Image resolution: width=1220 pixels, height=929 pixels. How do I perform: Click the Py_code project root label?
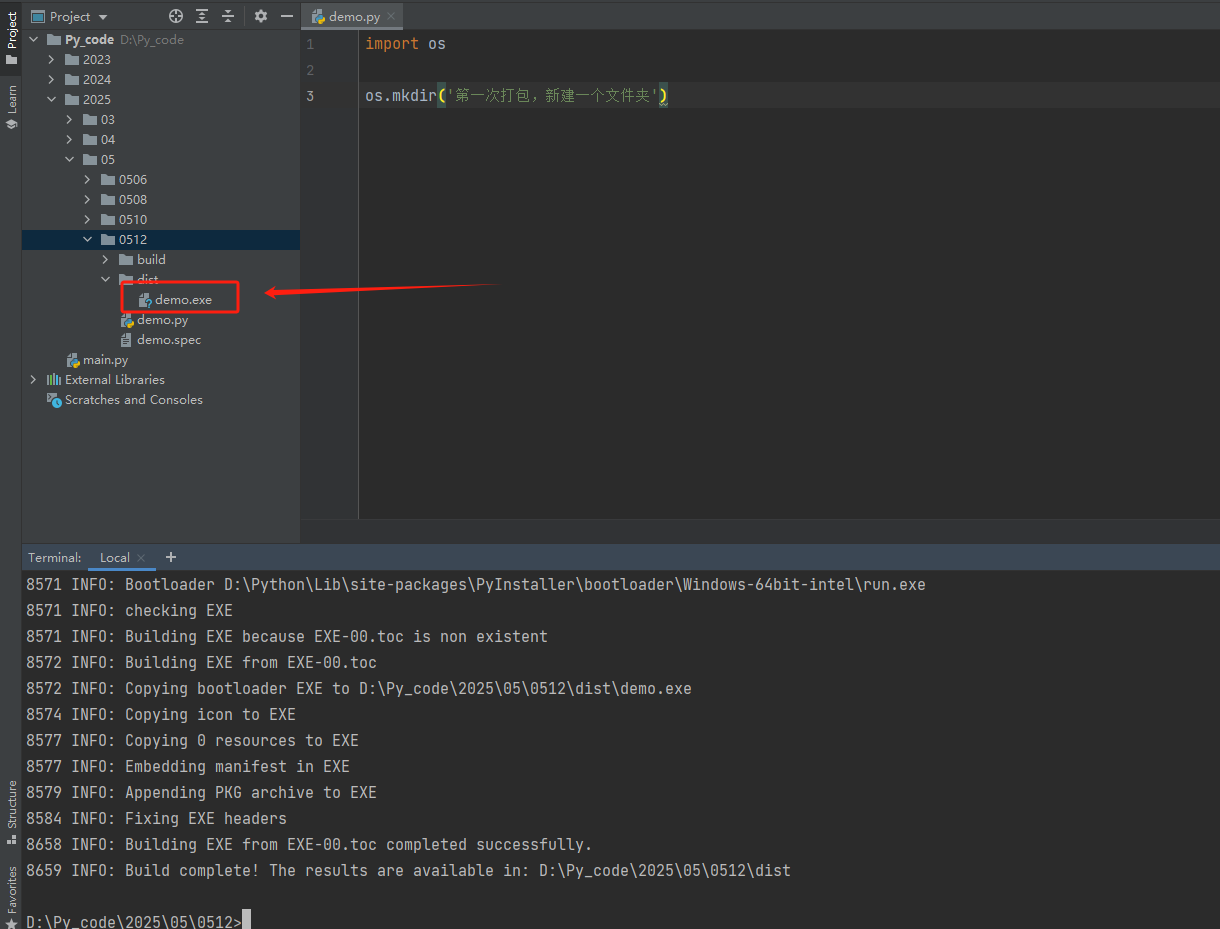click(89, 40)
